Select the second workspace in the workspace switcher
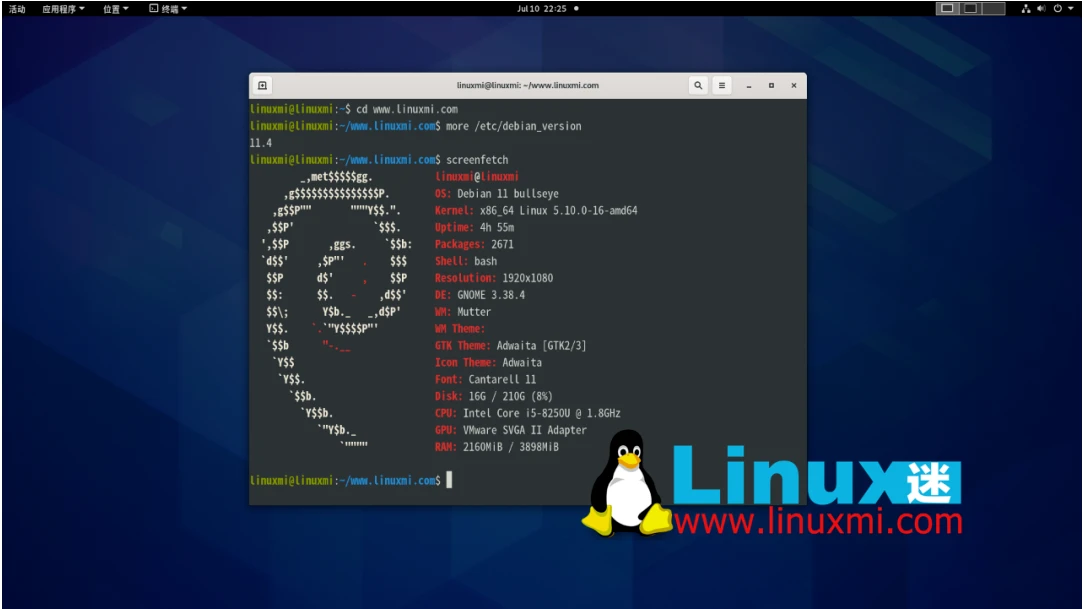 tap(972, 8)
